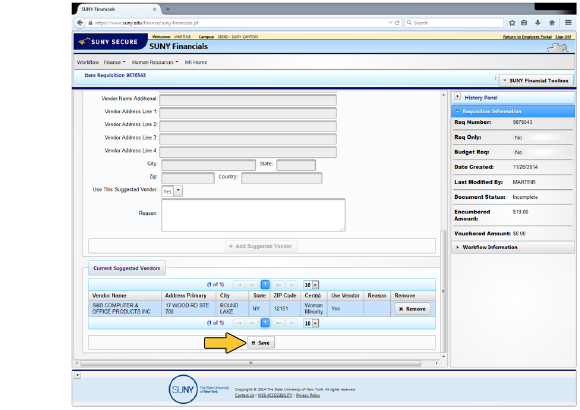
Task: Click last-page arrow in top paginator
Action: coord(291,285)
